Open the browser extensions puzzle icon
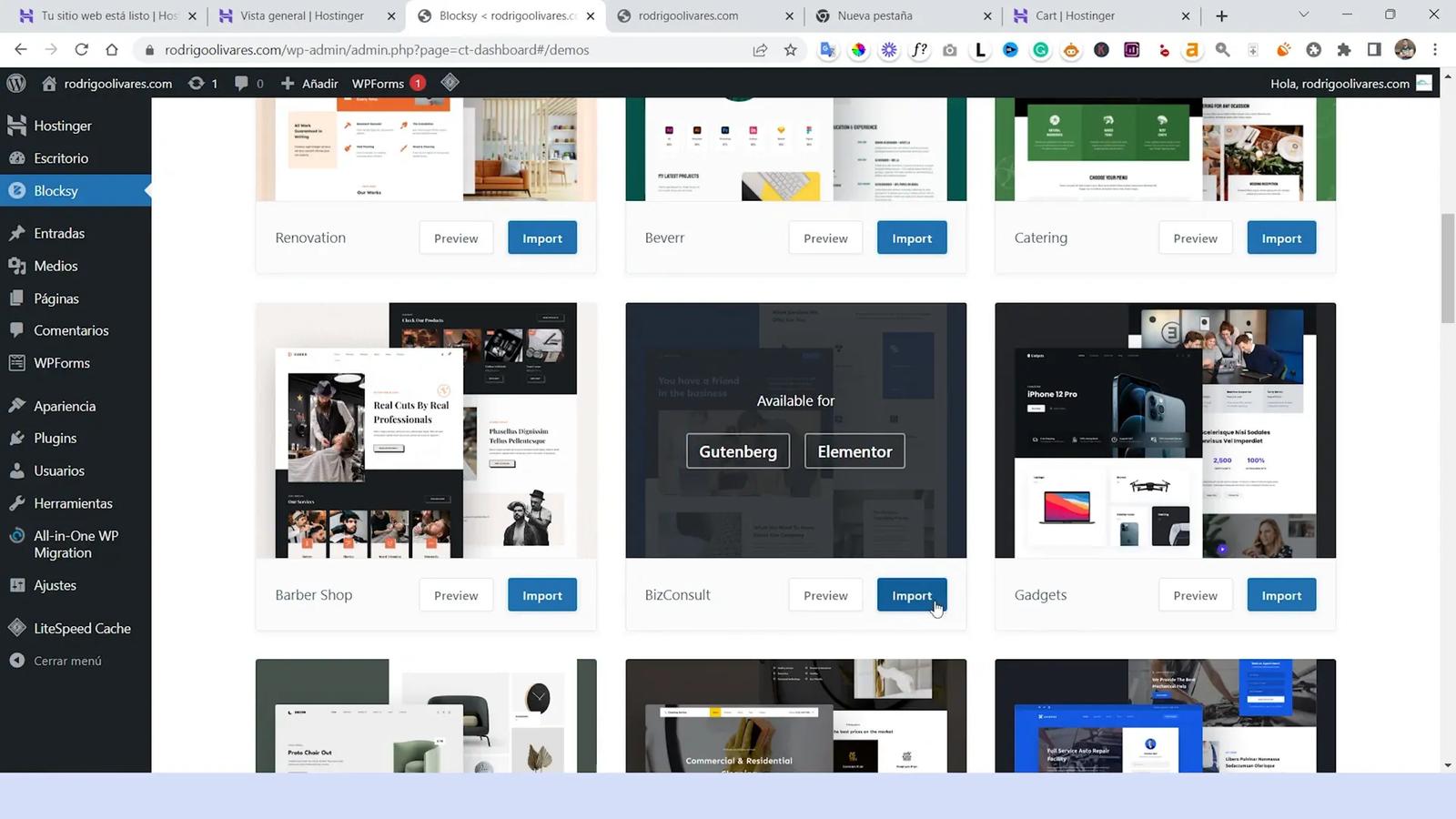The width and height of the screenshot is (1456, 819). pos(1344,50)
